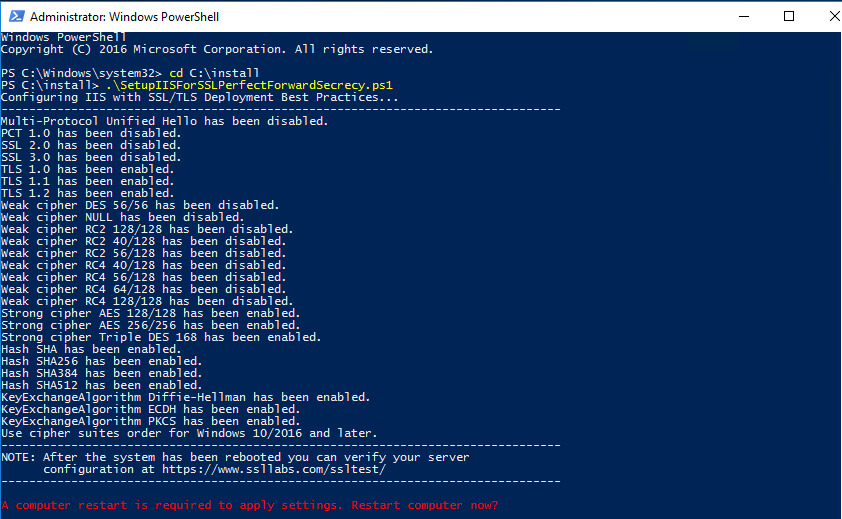Viewport: 842px width, 519px height.
Task: Click the ssllabs.com/ssltest URL text
Action: (274, 469)
